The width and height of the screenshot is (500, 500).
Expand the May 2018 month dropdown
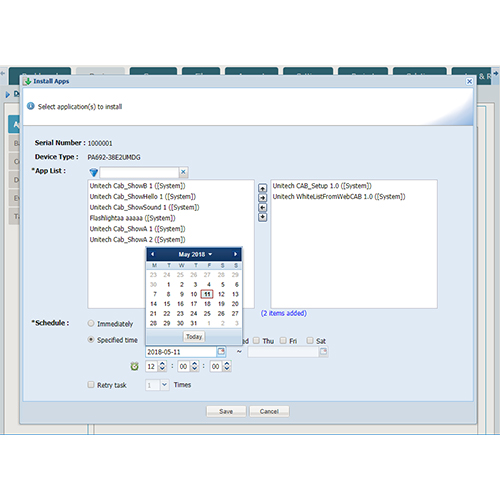pos(195,254)
